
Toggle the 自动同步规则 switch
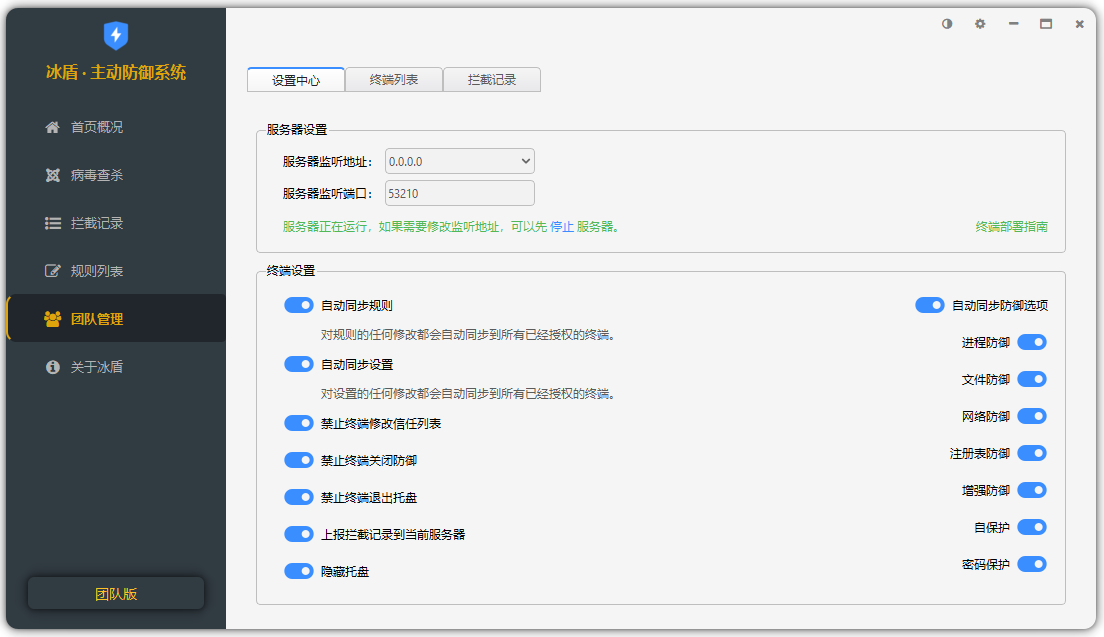299,305
